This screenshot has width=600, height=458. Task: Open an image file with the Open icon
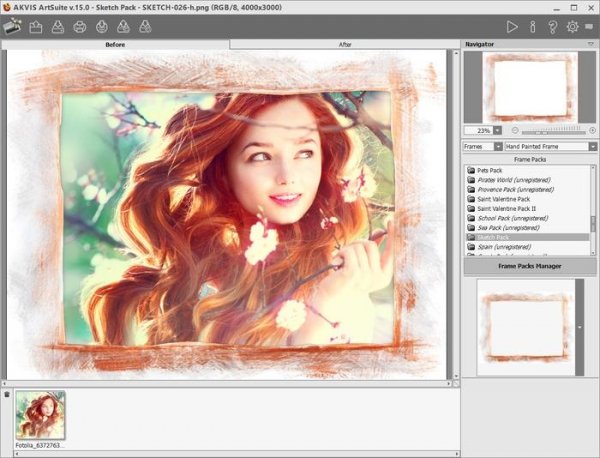pos(36,27)
